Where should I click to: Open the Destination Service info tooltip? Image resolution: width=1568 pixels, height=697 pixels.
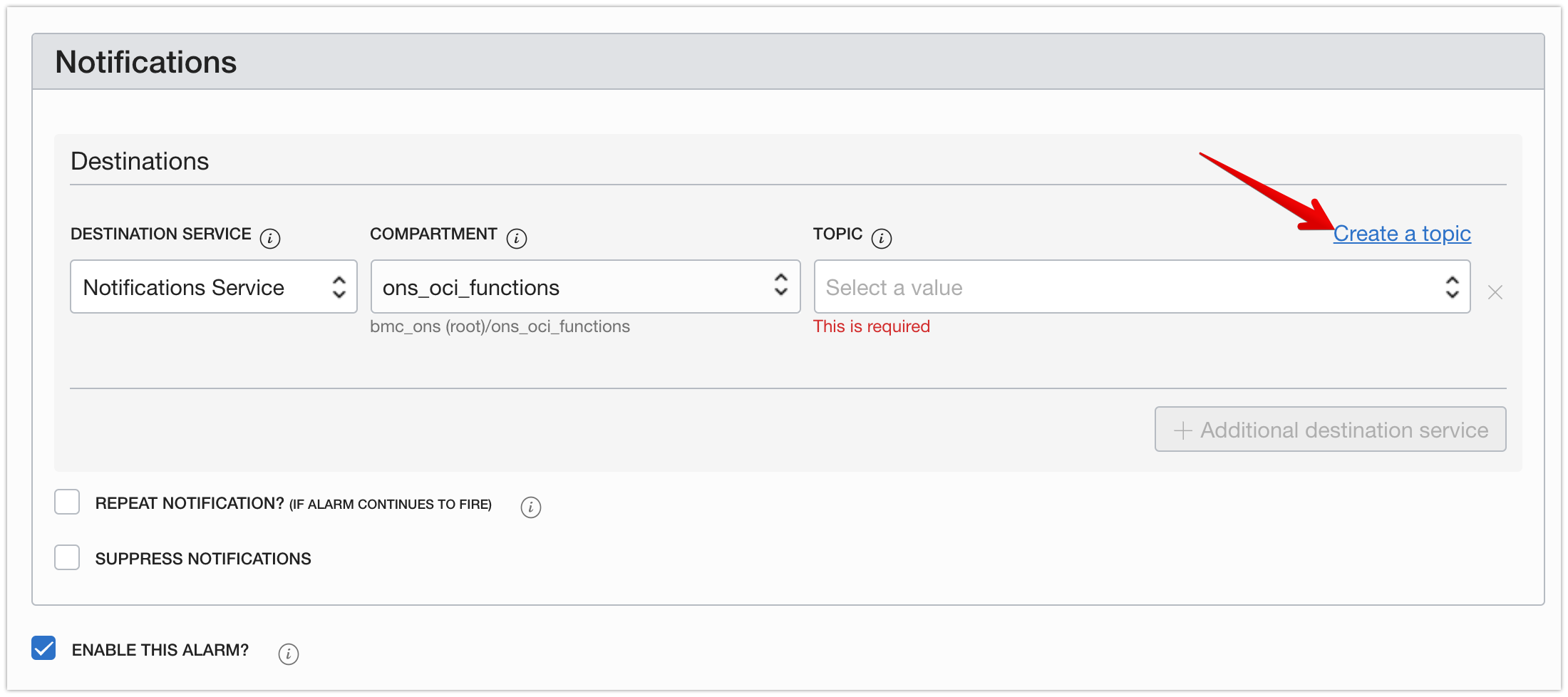[270, 238]
